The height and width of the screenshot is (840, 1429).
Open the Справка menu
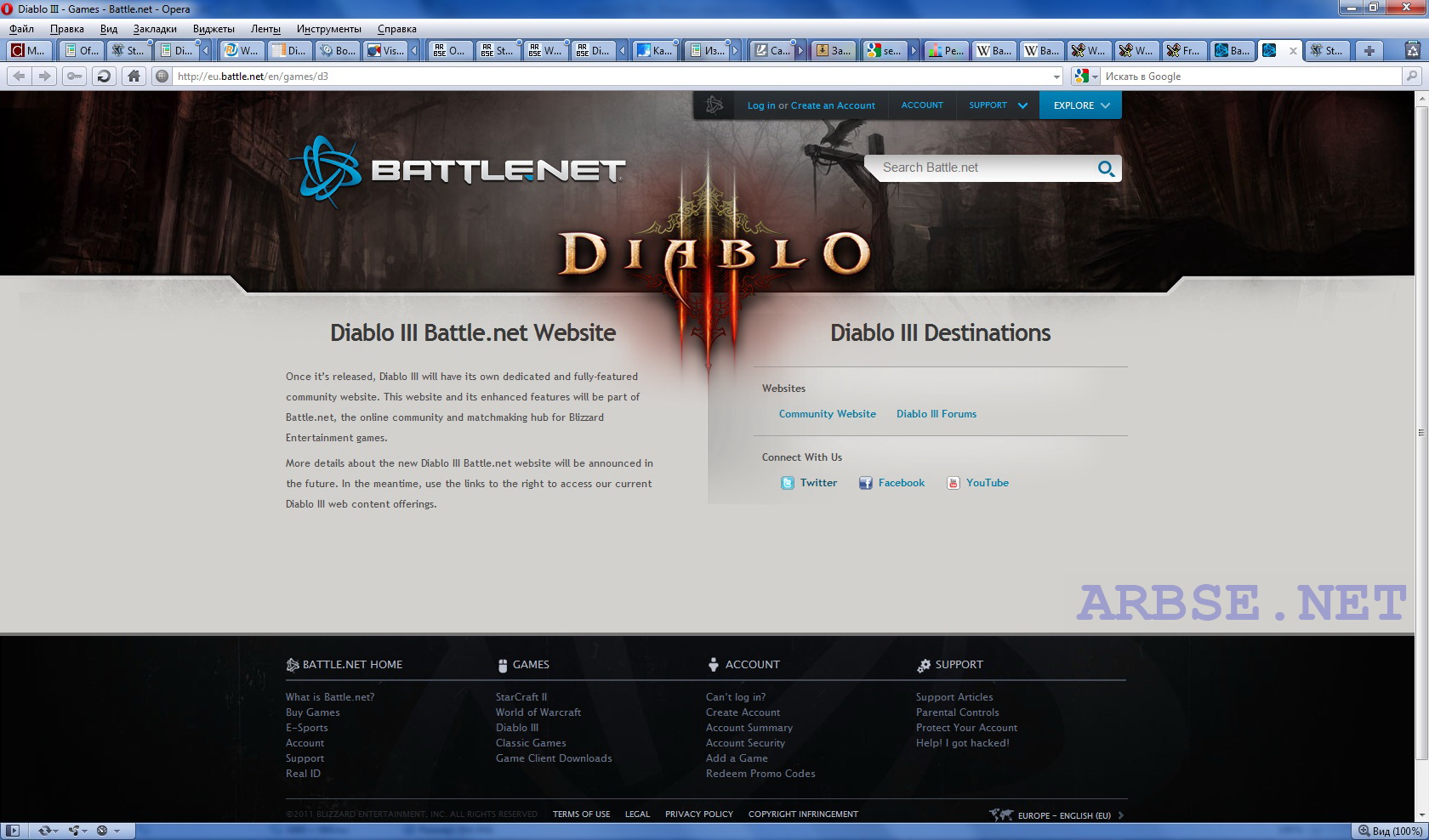[396, 29]
